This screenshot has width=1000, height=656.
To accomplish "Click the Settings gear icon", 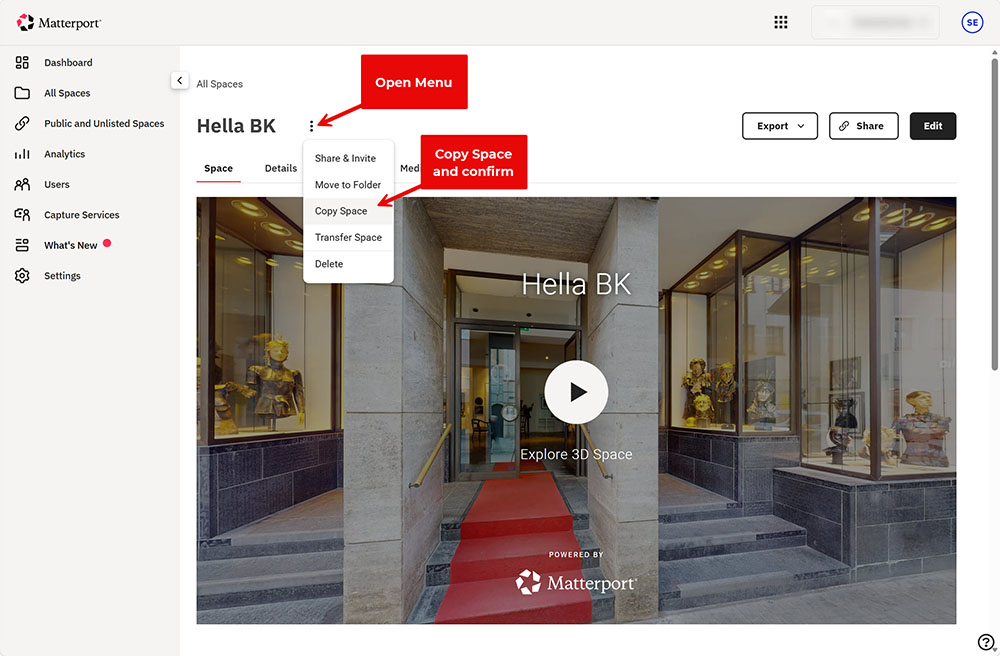I will click(x=22, y=275).
